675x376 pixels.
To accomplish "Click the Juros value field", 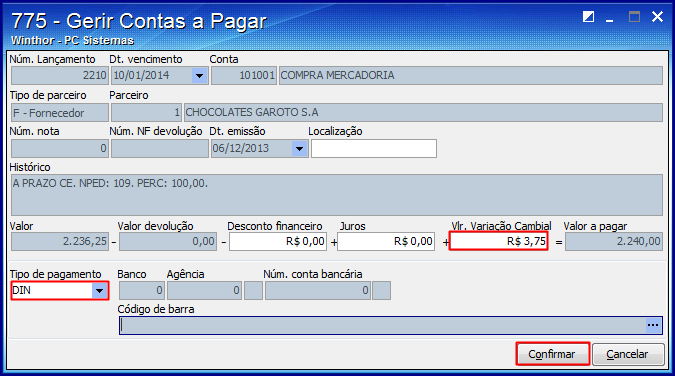I will pos(386,242).
